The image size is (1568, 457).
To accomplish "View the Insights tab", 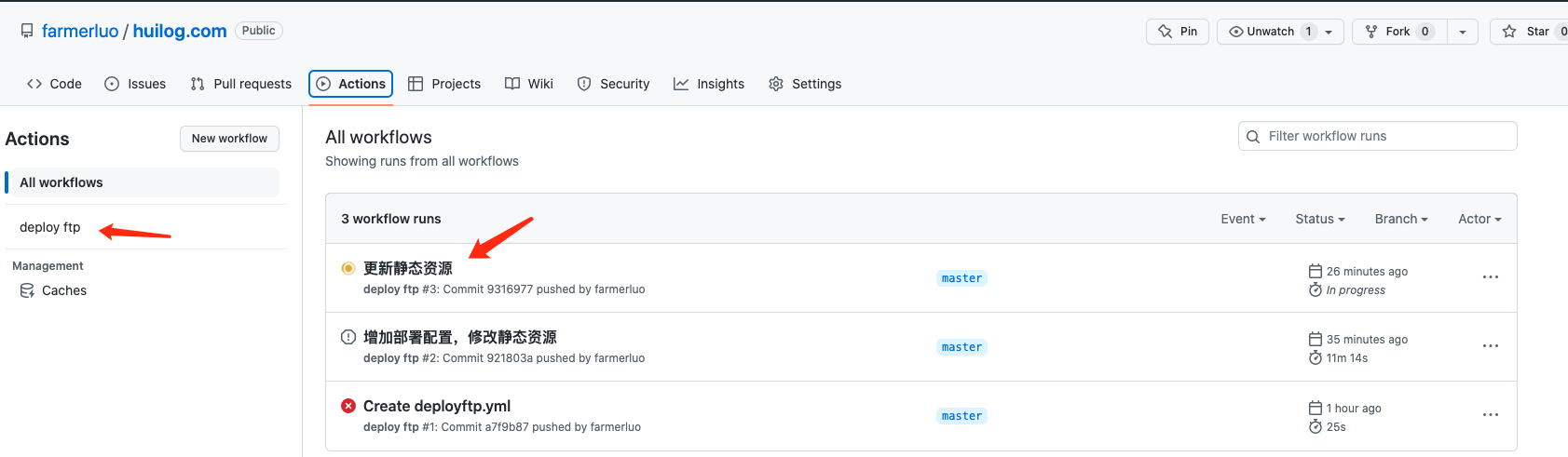I will [709, 84].
